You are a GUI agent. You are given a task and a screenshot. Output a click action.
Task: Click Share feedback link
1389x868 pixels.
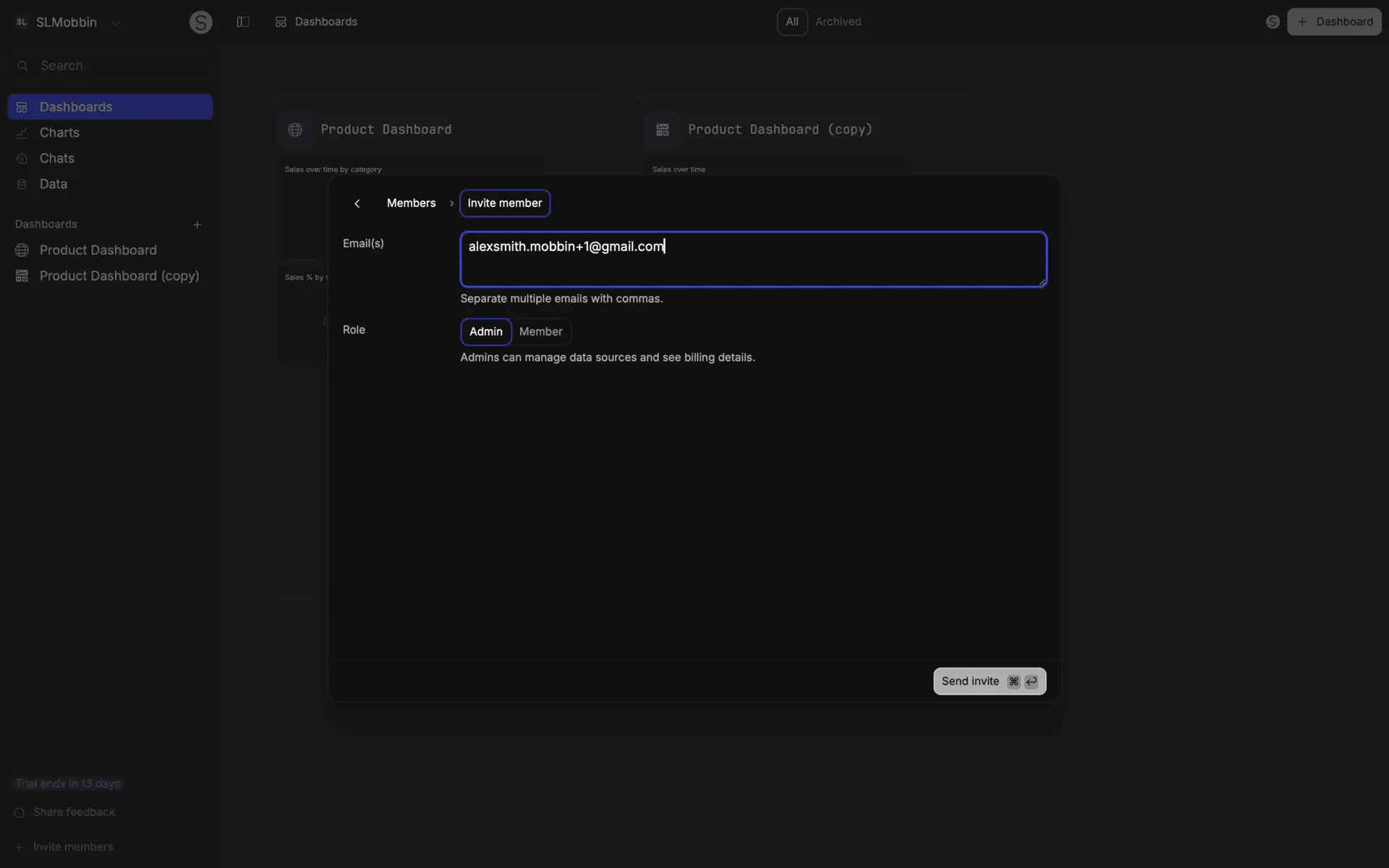pyautogui.click(x=74, y=812)
